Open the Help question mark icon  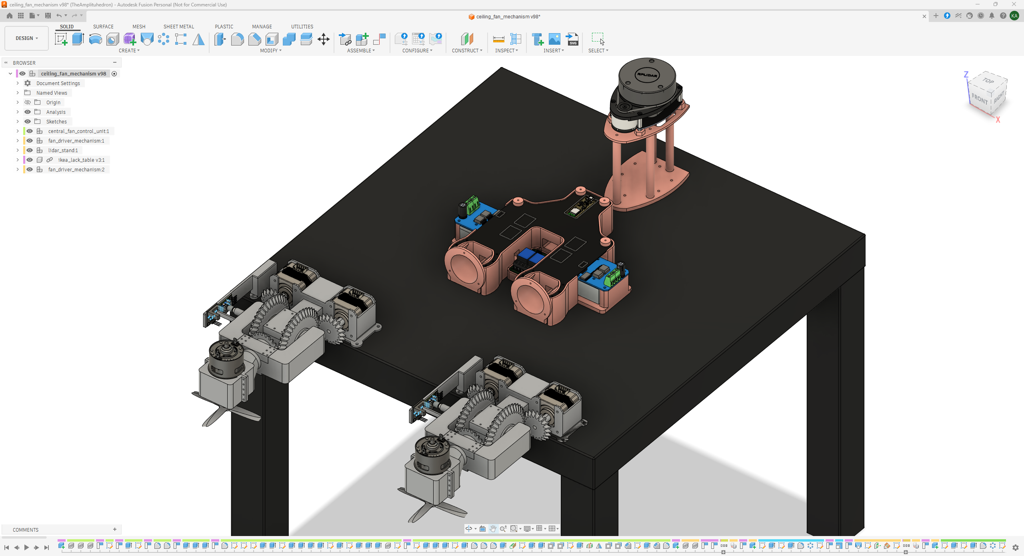point(1002,16)
